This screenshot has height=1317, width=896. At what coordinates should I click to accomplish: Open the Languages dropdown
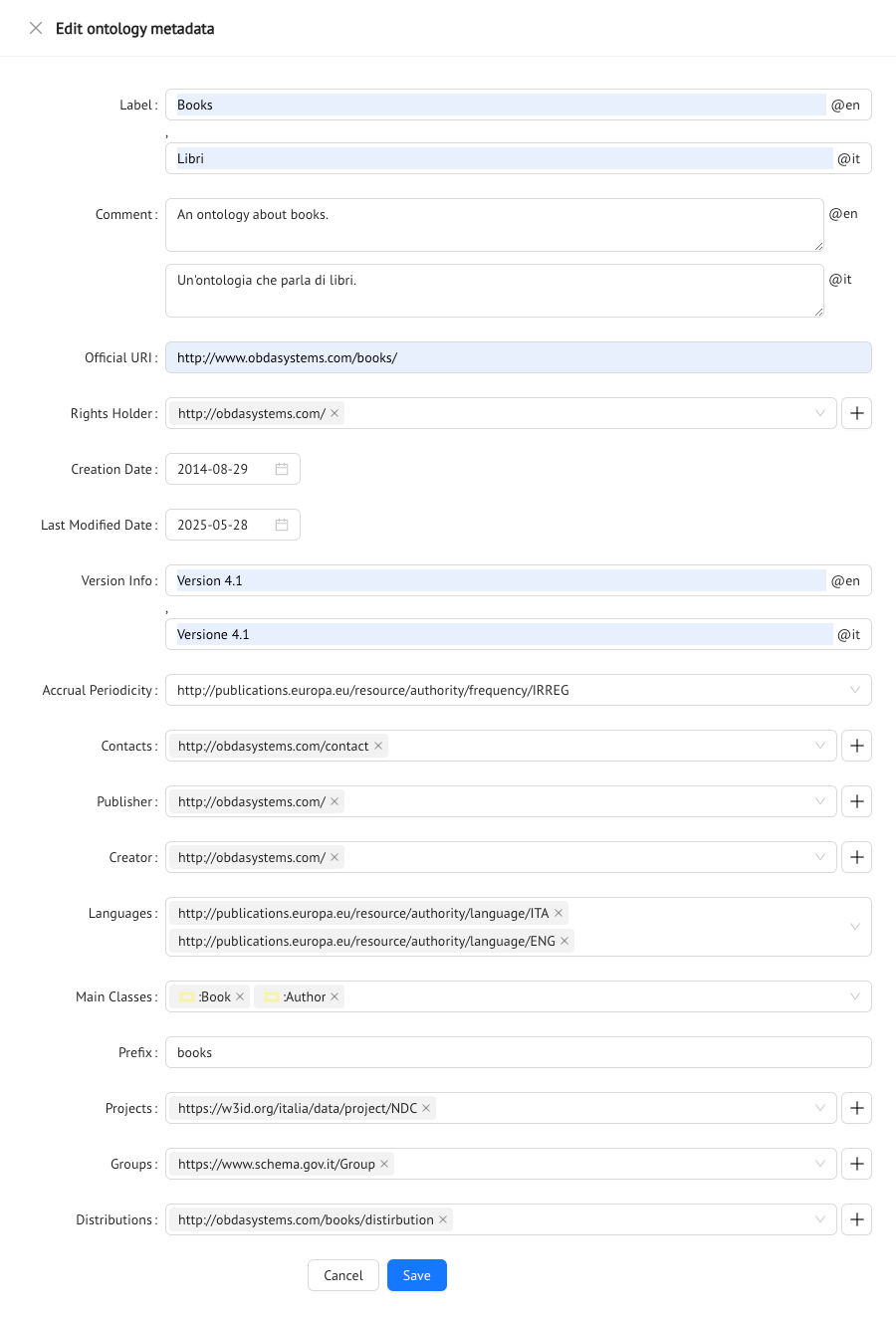854,926
